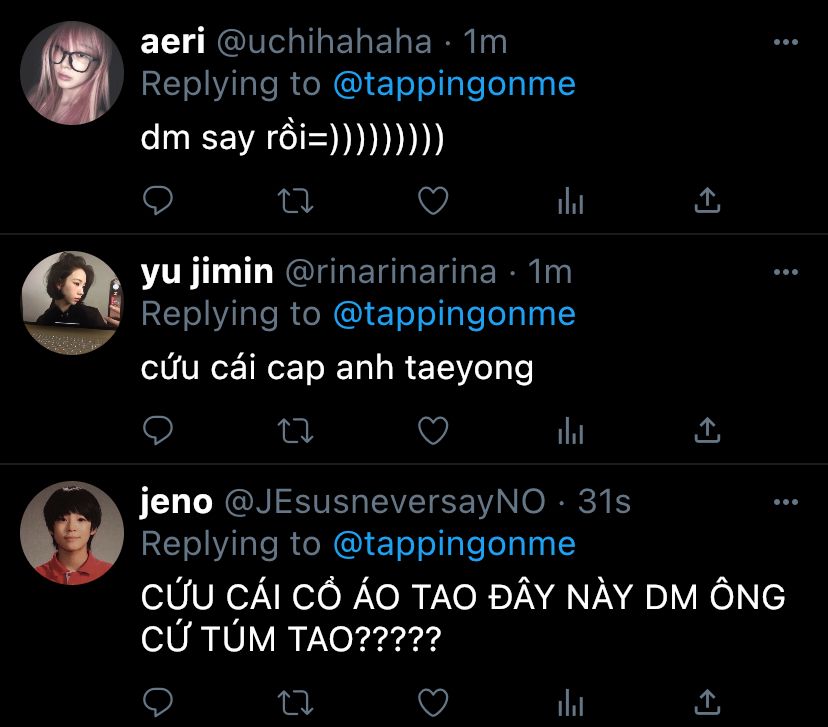Reply to aeri's tweet
This screenshot has width=828, height=727.
point(159,201)
